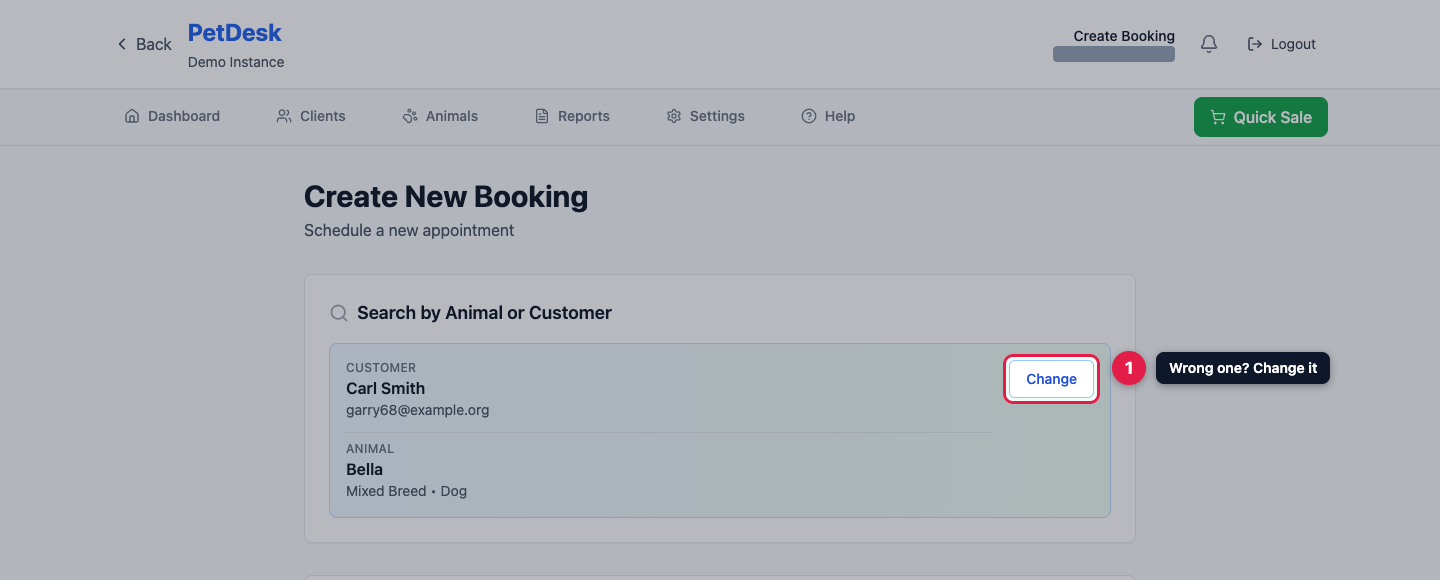1440x580 pixels.
Task: Click the Create New Booking heading
Action: pyautogui.click(x=446, y=197)
